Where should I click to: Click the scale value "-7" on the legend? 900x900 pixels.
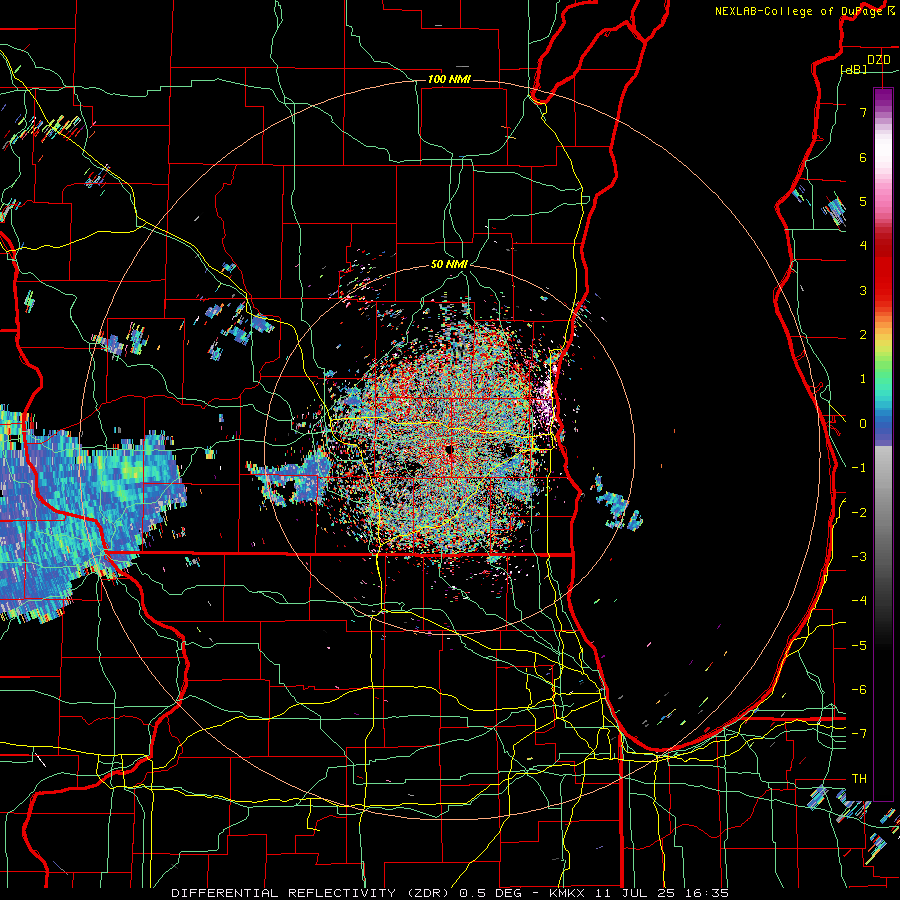coord(859,734)
